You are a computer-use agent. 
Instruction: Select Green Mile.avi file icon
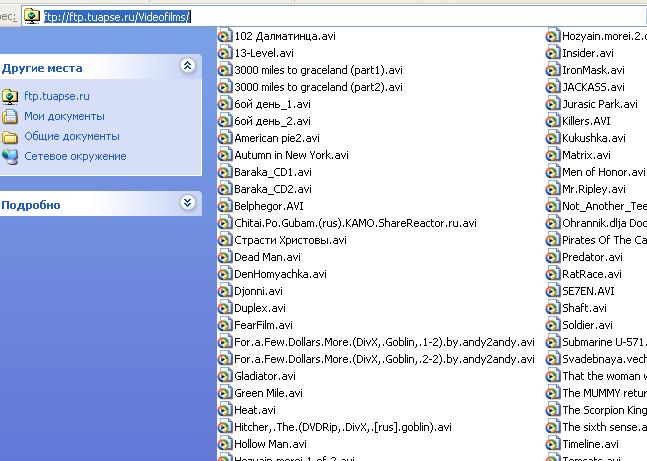click(x=224, y=393)
